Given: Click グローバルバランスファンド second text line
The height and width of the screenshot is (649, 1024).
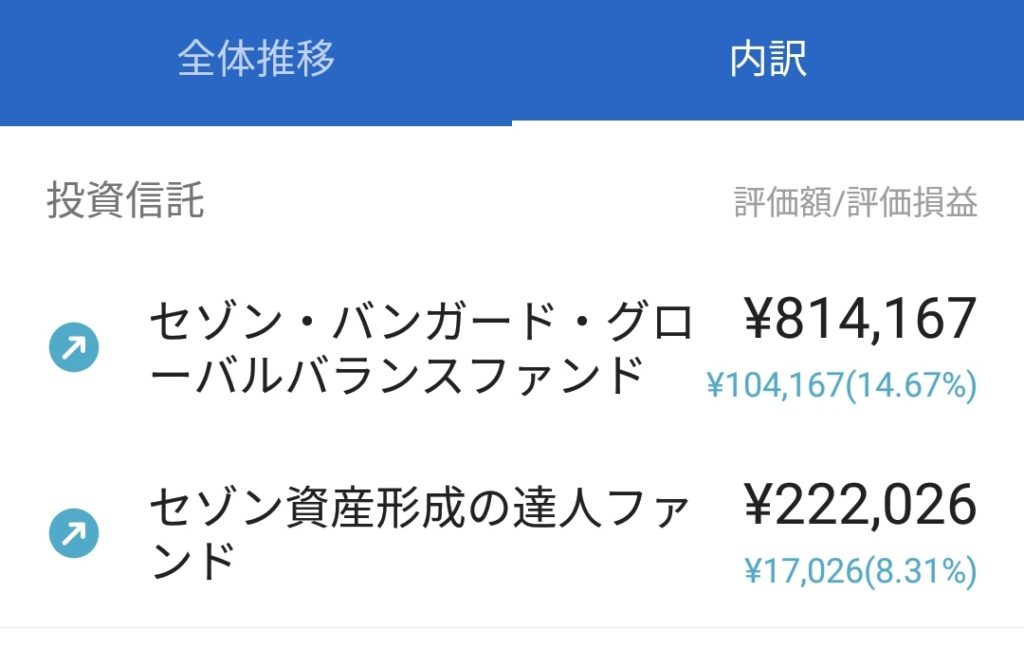Looking at the screenshot, I should (396, 376).
